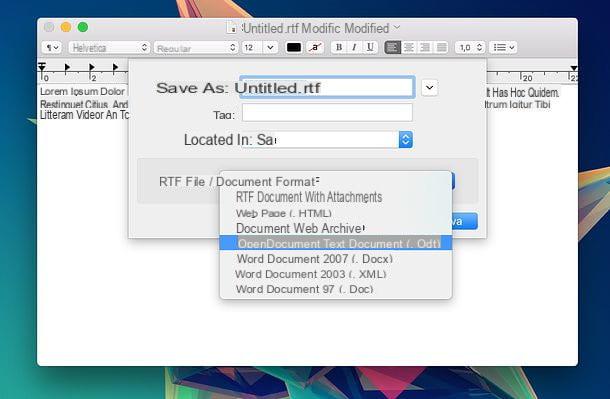The width and height of the screenshot is (610, 399).
Task: Choose Word Document 97 (.Doc)
Action: pos(336,289)
